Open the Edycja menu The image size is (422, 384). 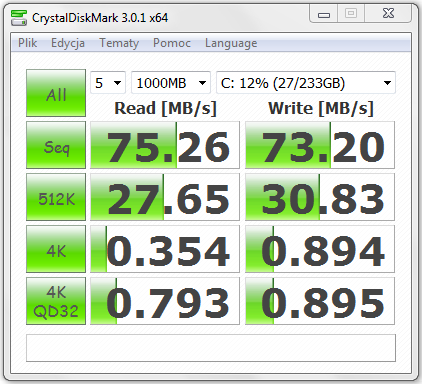[x=68, y=43]
